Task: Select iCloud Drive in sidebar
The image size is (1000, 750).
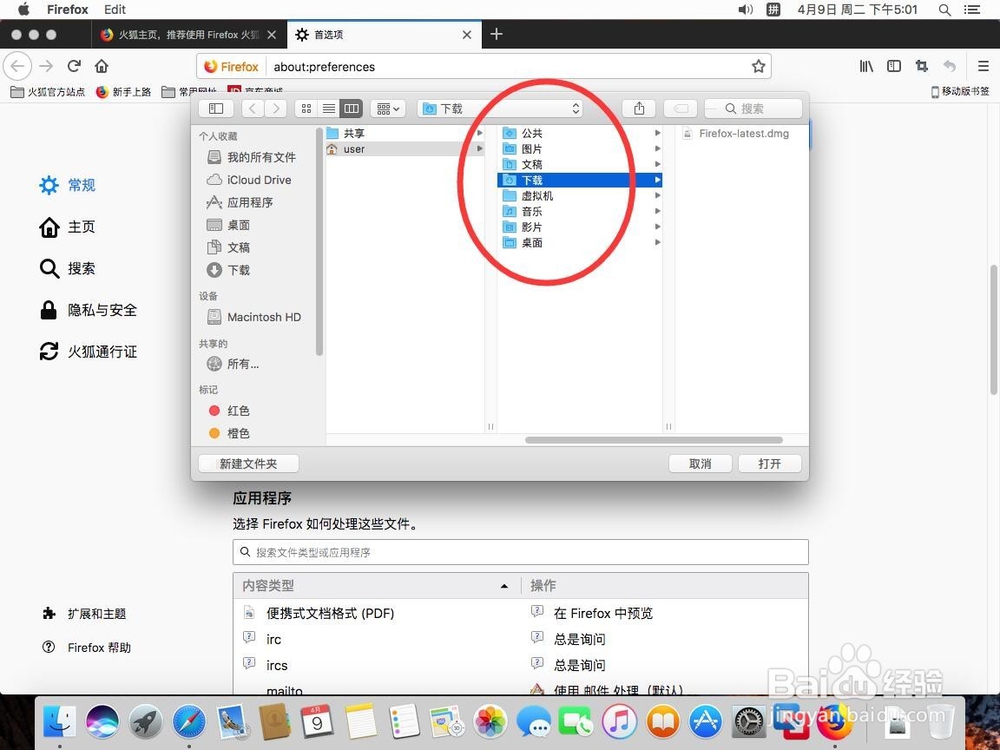Action: [249, 180]
